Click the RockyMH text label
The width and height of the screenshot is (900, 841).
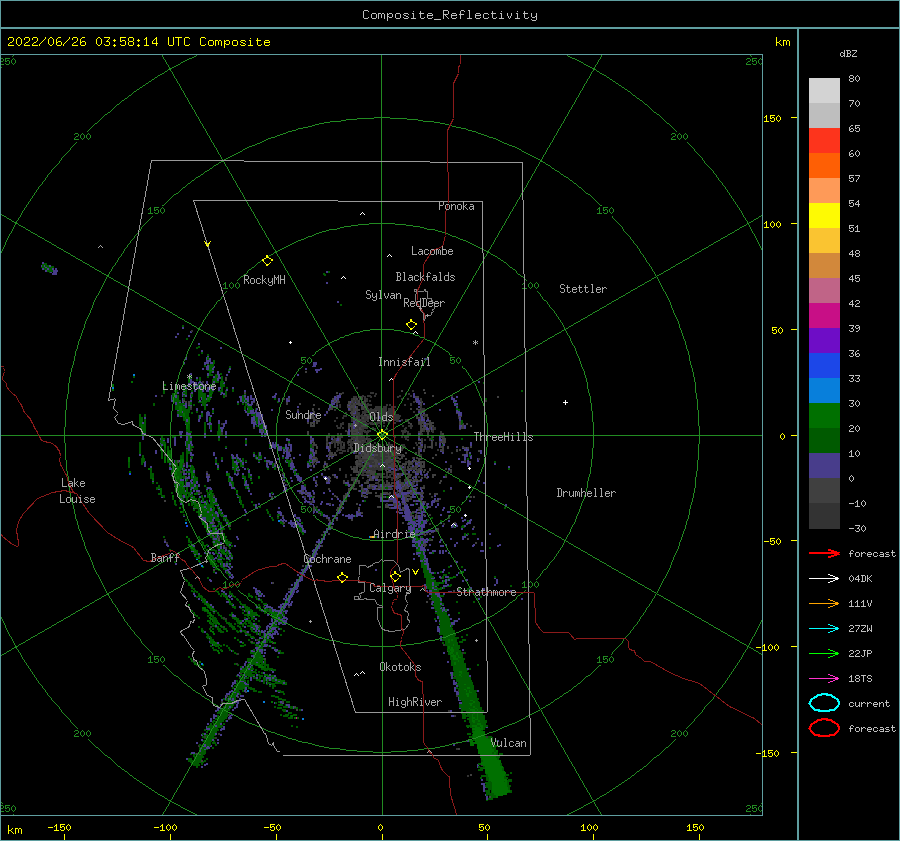point(264,280)
